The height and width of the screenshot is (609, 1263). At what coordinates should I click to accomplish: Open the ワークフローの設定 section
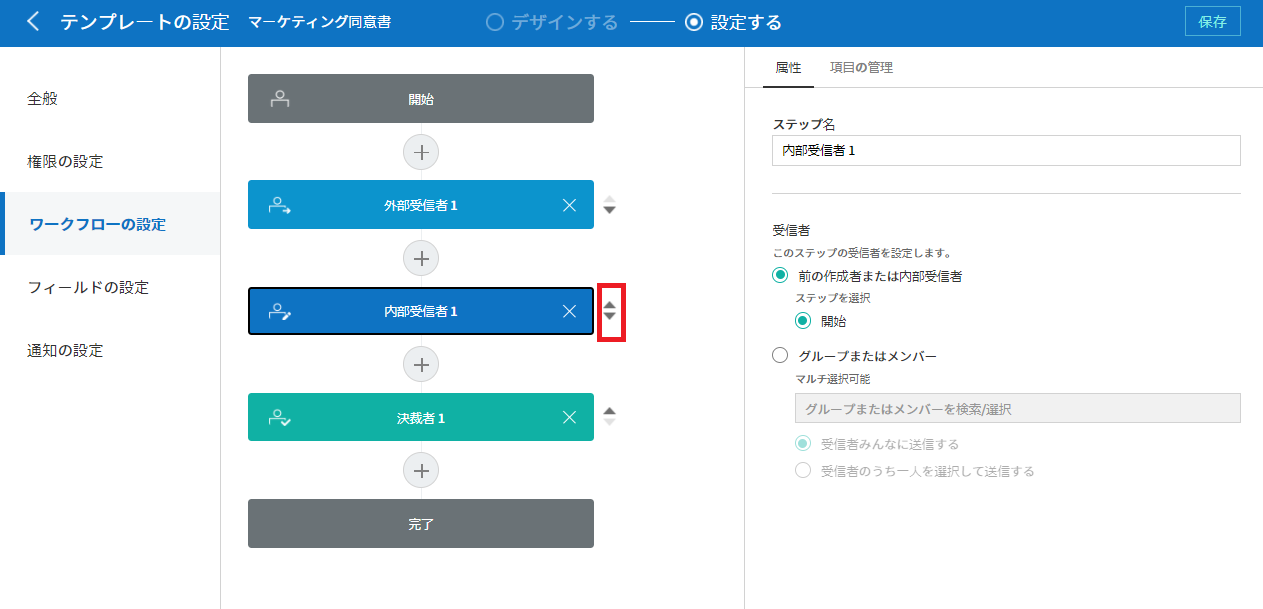pos(110,224)
